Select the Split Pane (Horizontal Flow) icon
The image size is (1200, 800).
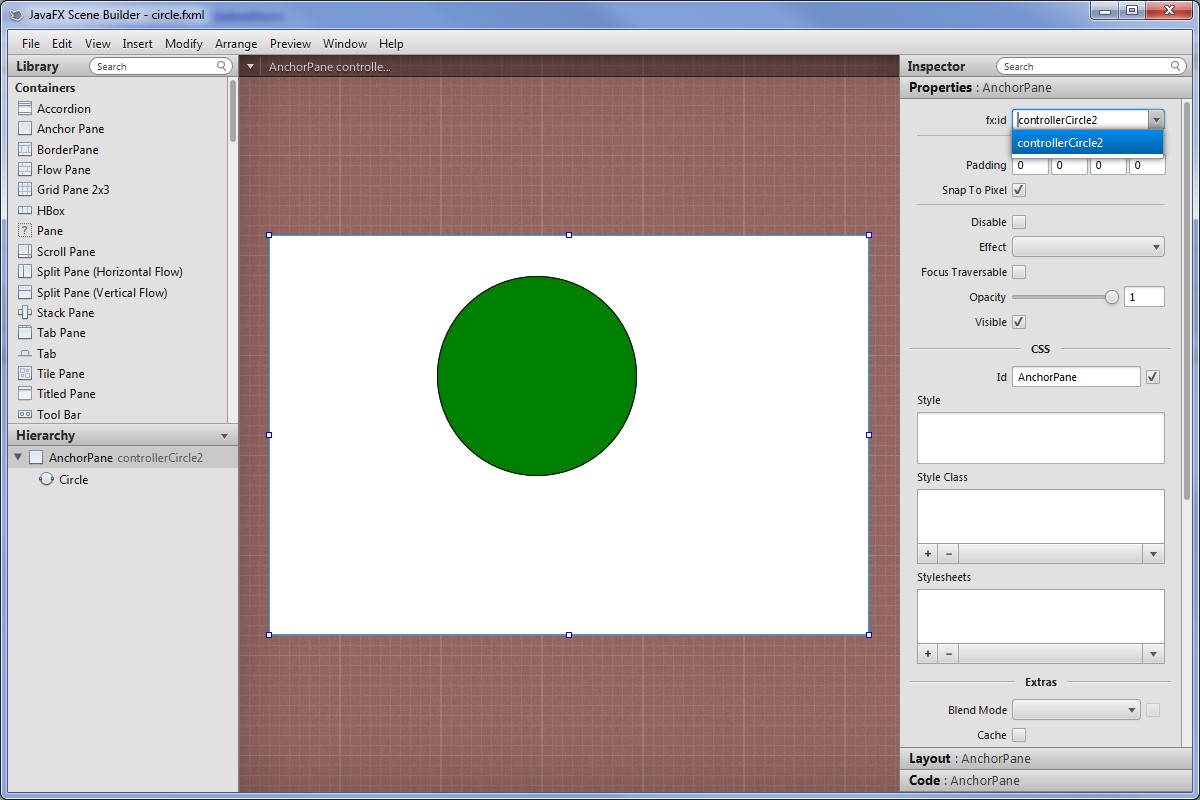(x=25, y=272)
